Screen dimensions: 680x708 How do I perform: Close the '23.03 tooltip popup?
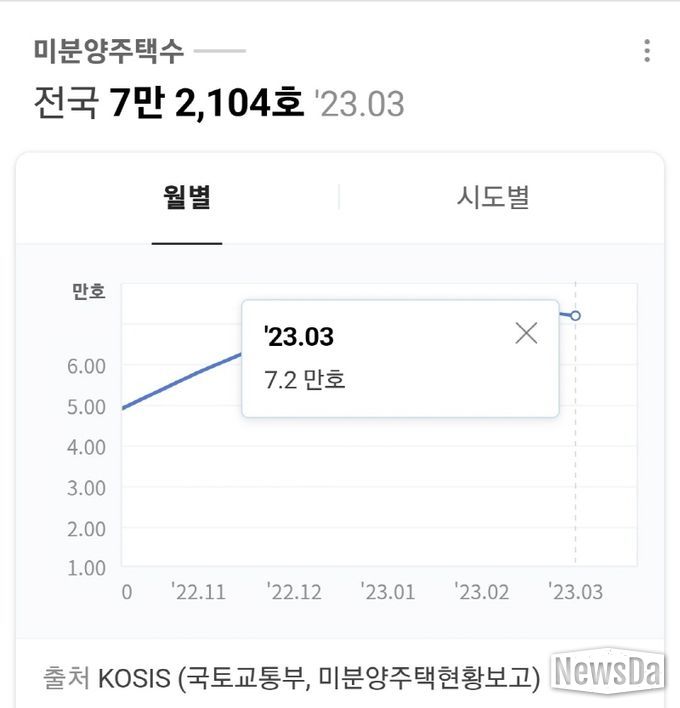pos(526,333)
